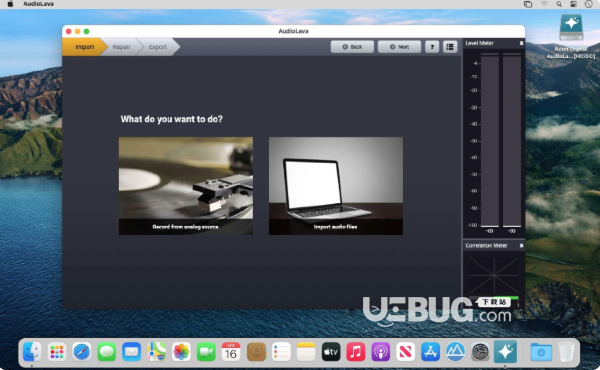Open Apple TV from the Dock
The image size is (600, 370).
331,352
